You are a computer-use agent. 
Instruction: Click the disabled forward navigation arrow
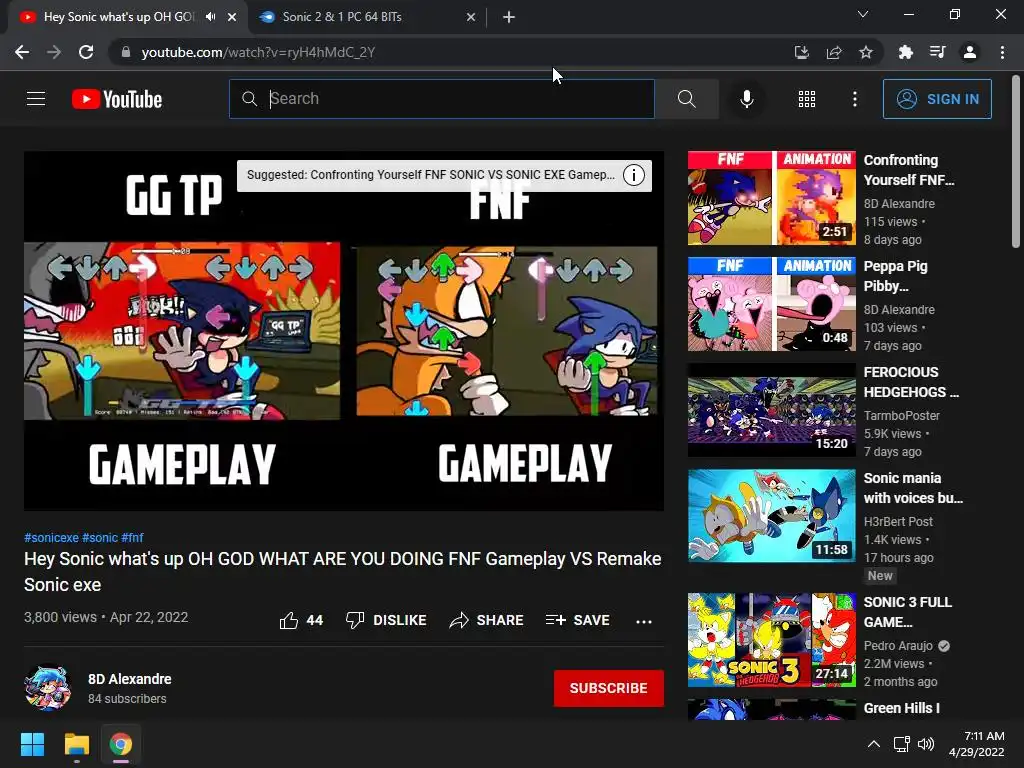pyautogui.click(x=54, y=52)
